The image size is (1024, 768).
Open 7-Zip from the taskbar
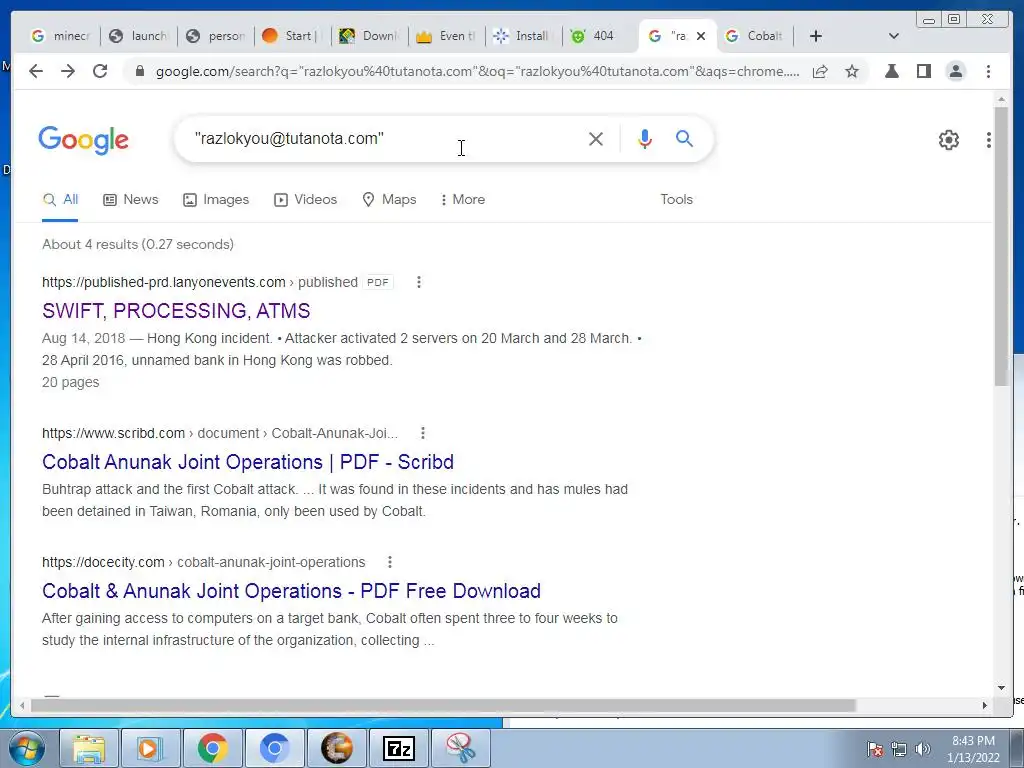coord(398,748)
